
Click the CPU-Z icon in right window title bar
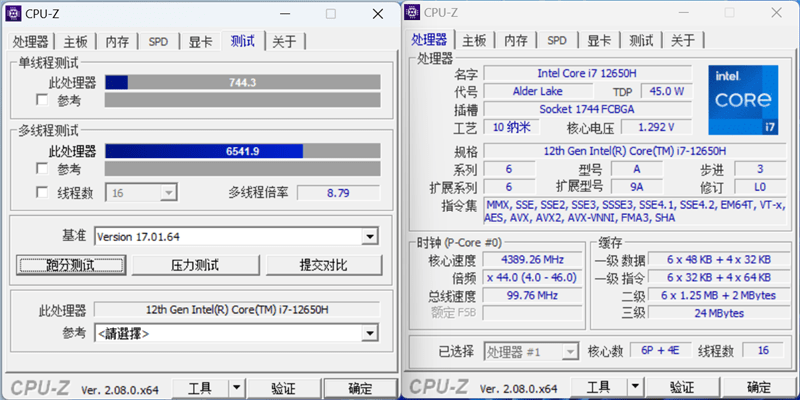(413, 12)
